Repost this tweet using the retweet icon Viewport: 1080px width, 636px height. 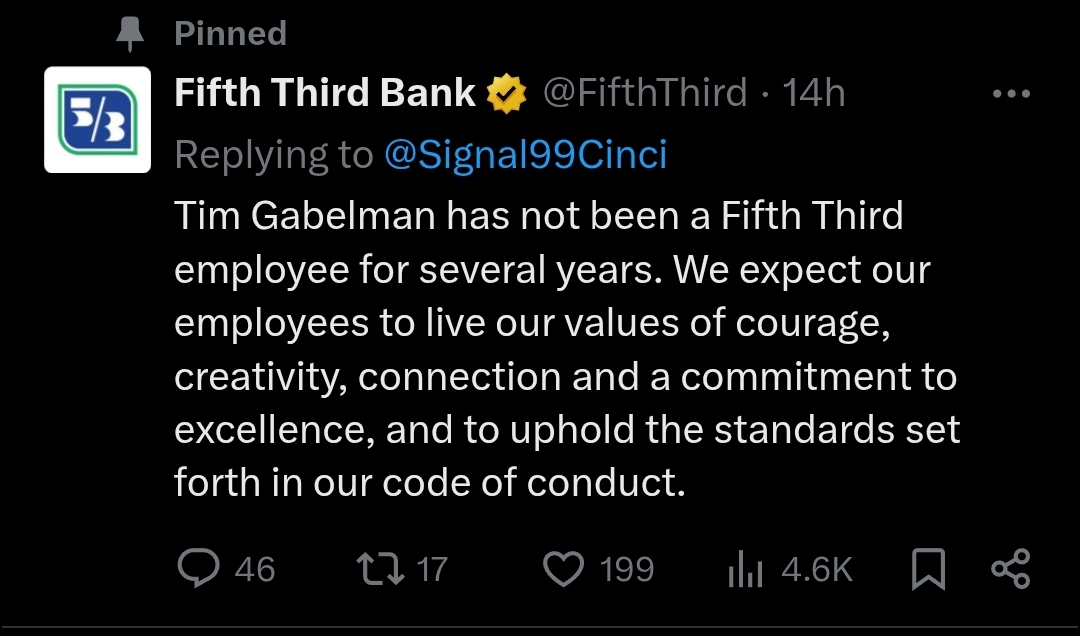(x=381, y=569)
